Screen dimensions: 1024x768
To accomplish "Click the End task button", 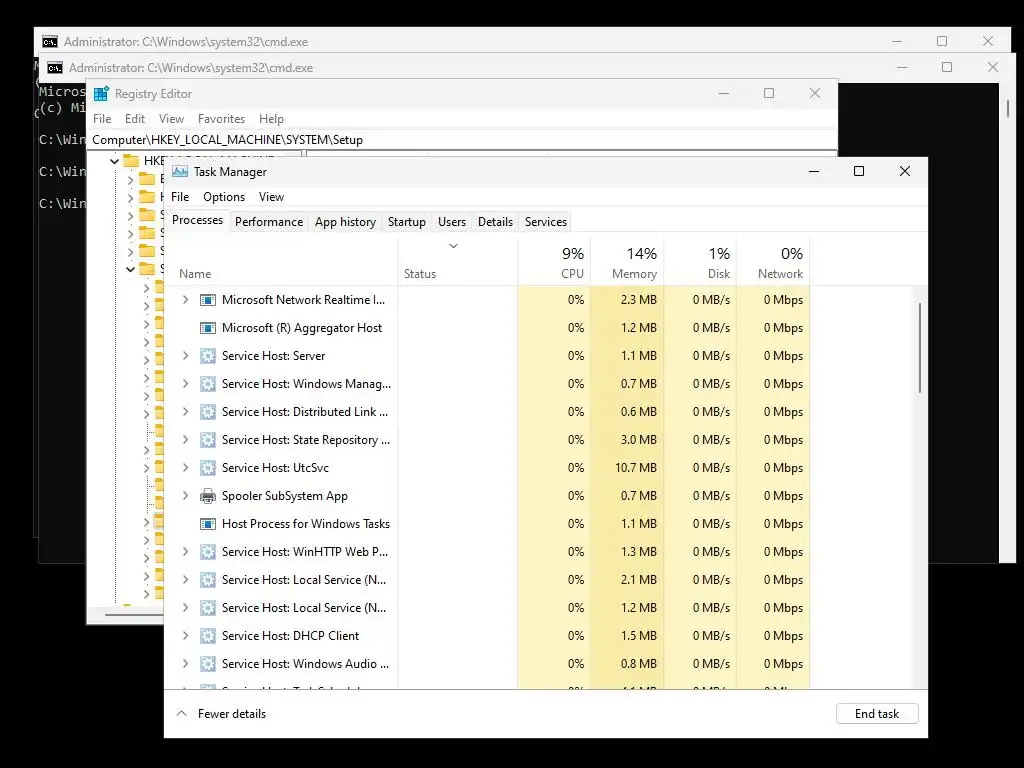I will [877, 714].
